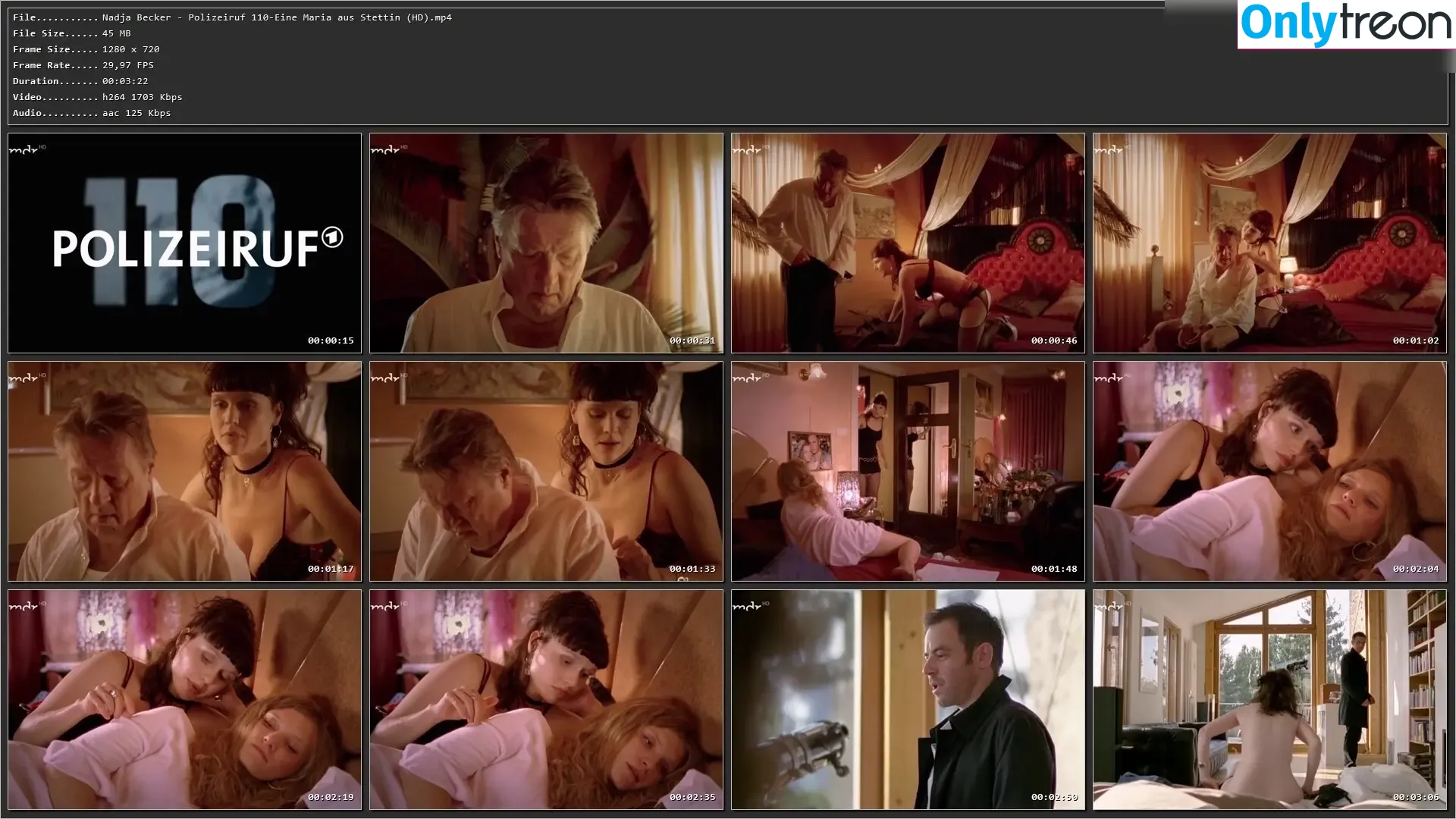The width and height of the screenshot is (1456, 819).
Task: Click the thumbnail timestamped 00:03:06
Action: coord(1269,700)
